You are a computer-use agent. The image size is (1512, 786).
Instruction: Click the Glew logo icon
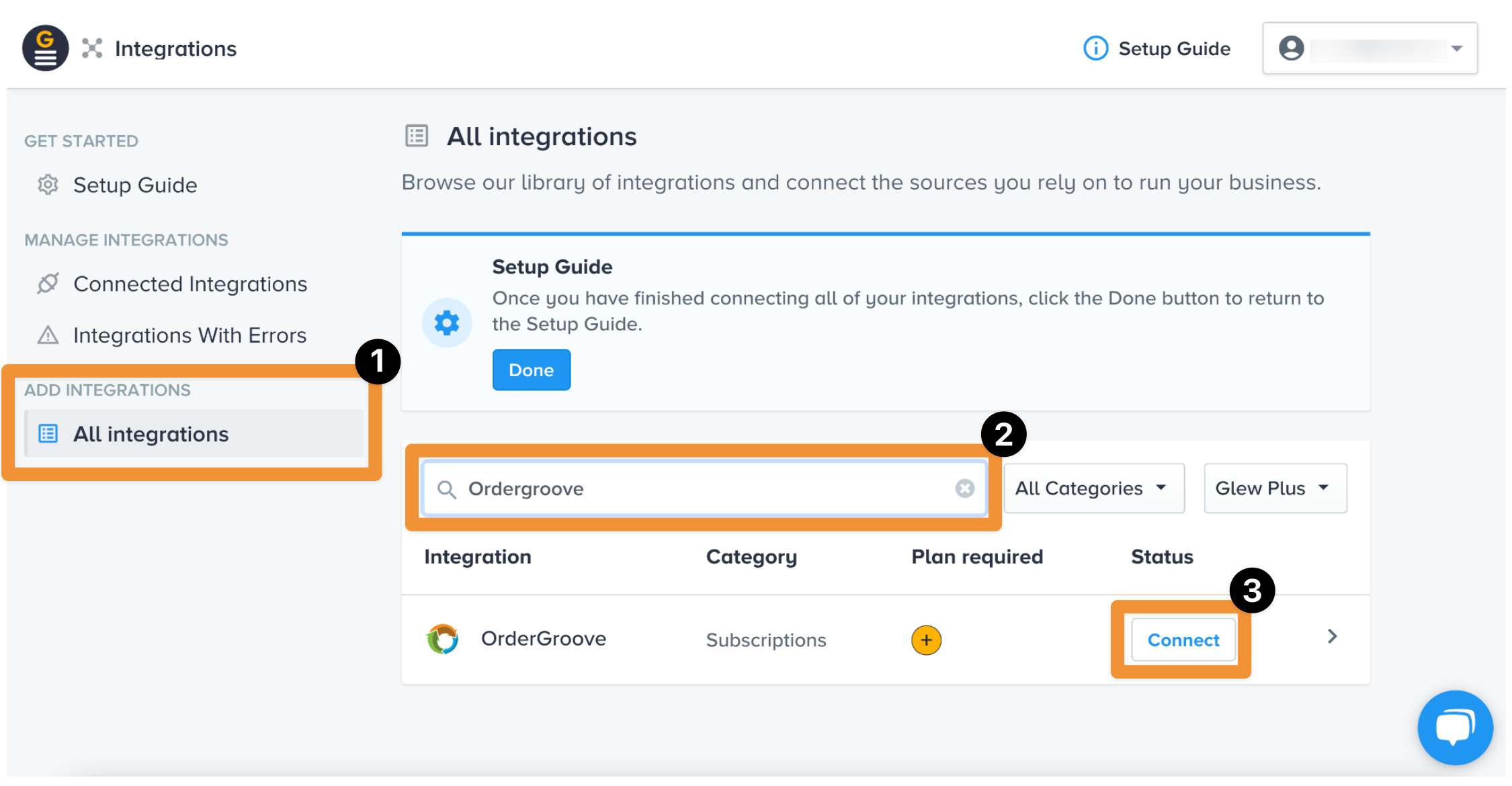[x=45, y=48]
